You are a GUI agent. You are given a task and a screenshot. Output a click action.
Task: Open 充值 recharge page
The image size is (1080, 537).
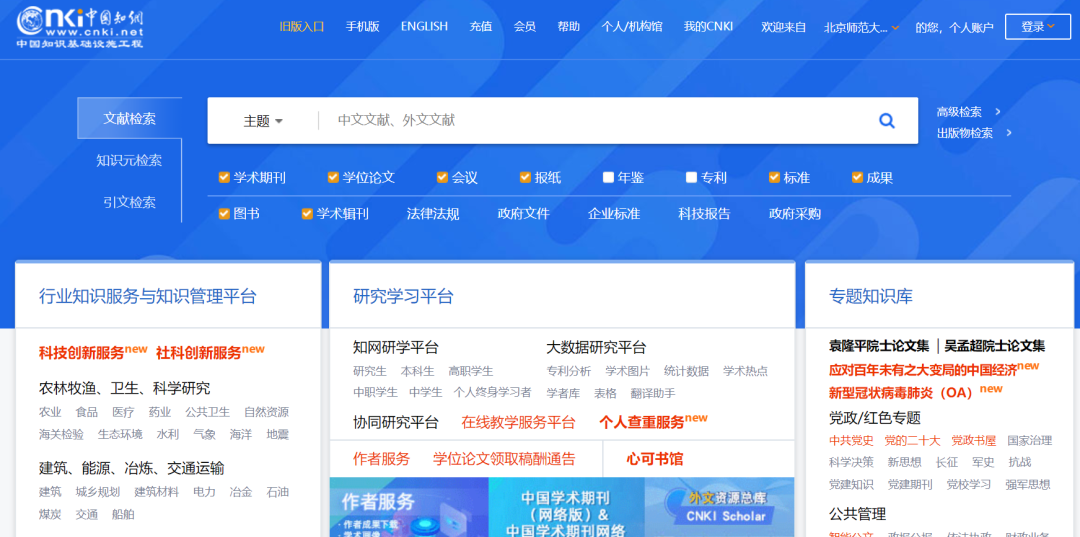481,27
